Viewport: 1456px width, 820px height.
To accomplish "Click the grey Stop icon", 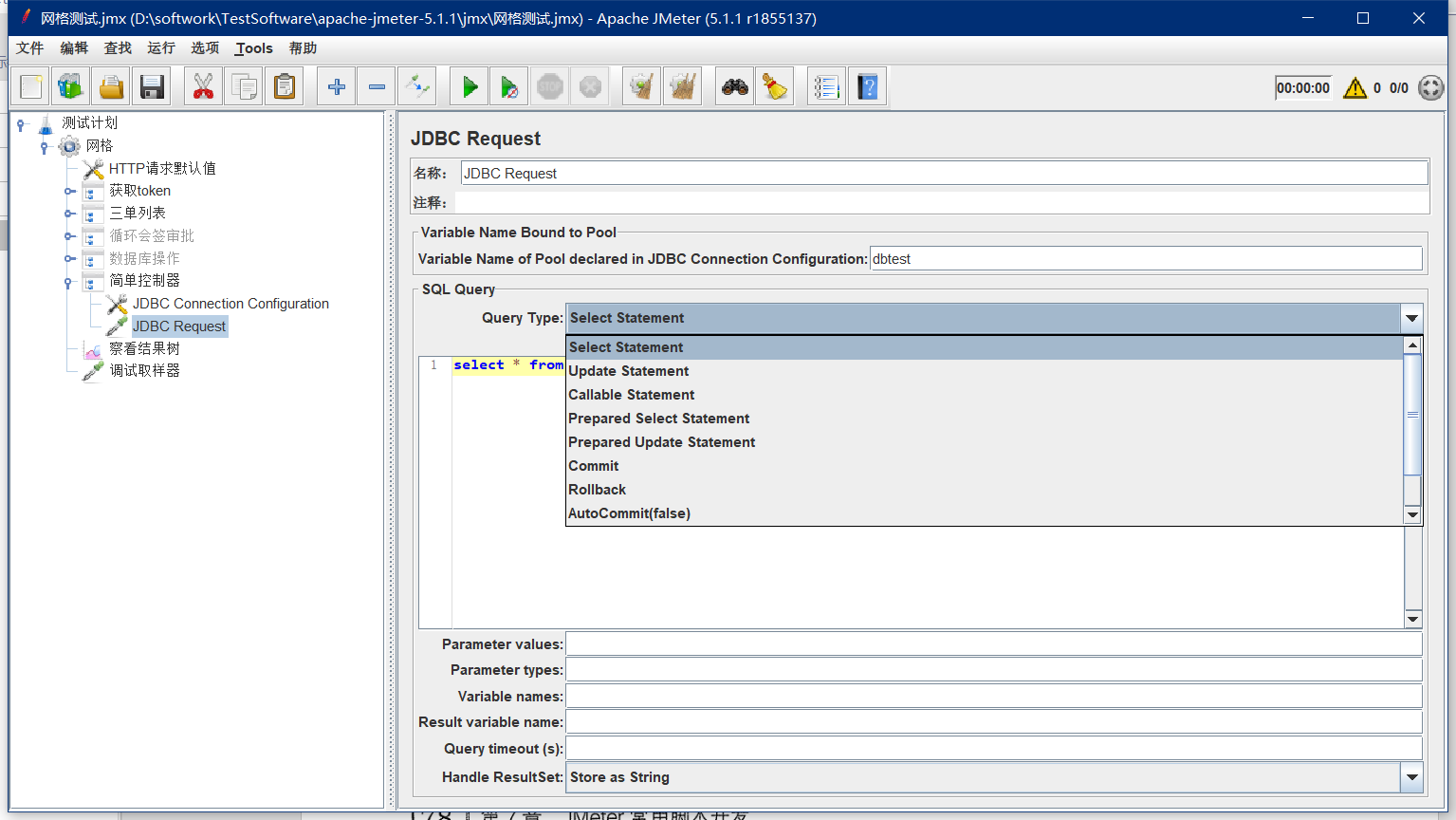I will tap(550, 87).
